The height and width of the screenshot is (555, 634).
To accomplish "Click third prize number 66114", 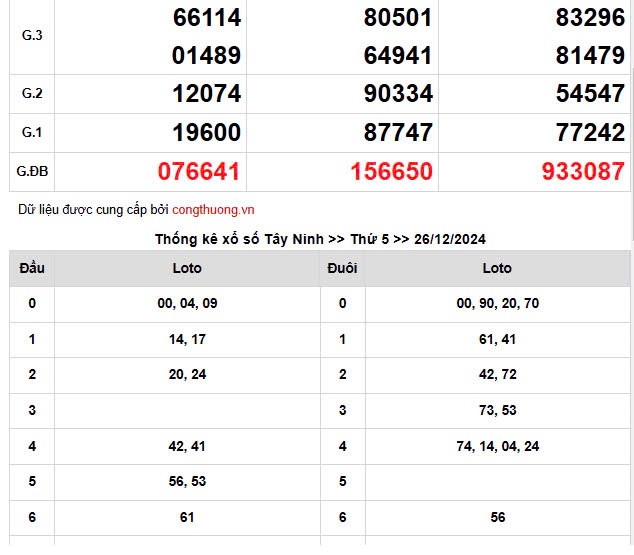I will (206, 18).
